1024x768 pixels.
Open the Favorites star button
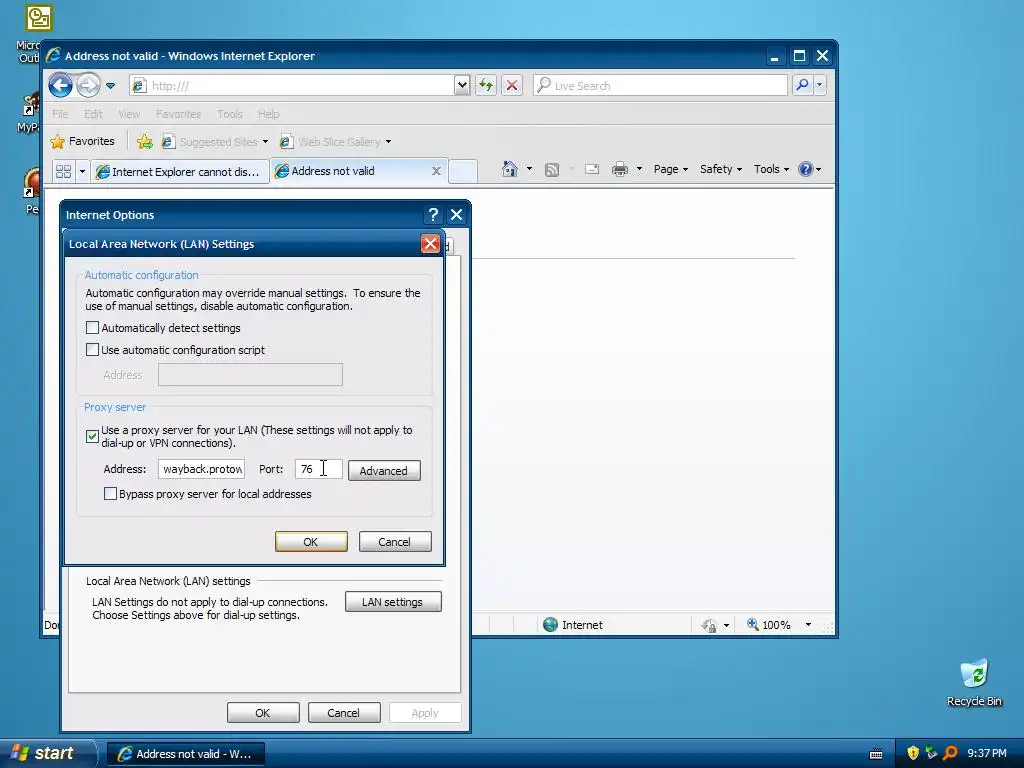click(82, 141)
